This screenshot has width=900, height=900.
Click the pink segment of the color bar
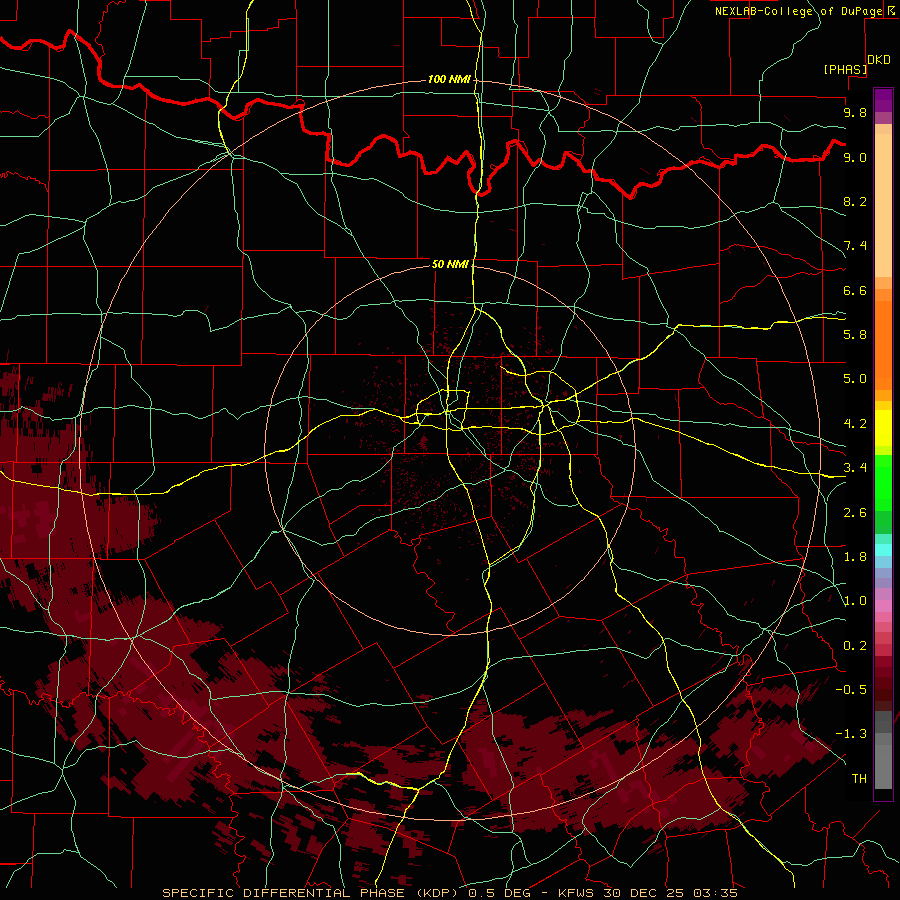pos(883,606)
